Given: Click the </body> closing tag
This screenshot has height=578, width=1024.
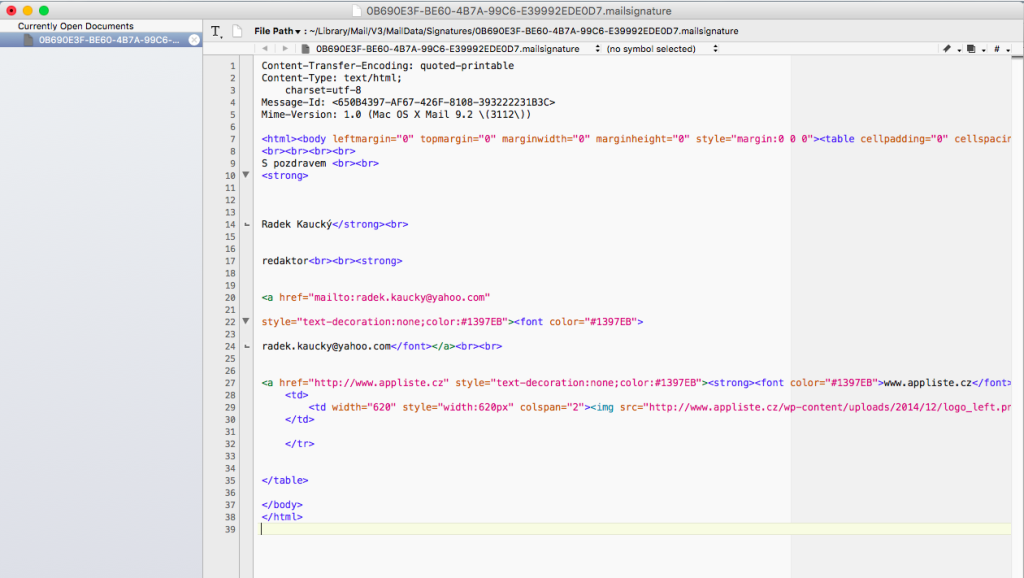Looking at the screenshot, I should (282, 505).
